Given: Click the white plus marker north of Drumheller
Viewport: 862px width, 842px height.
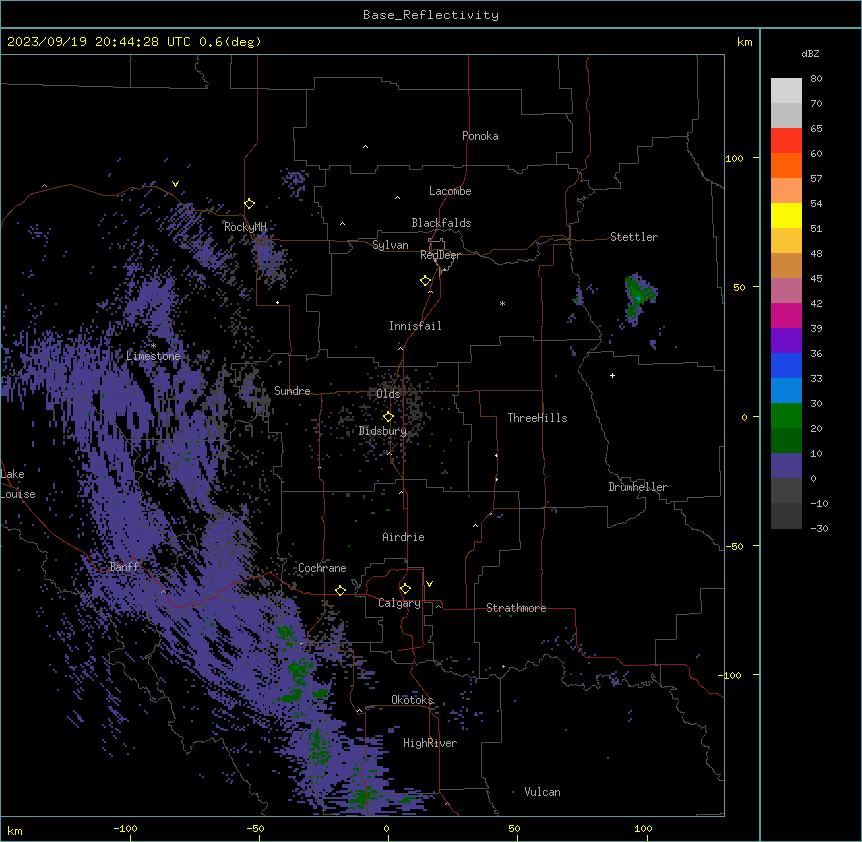Looking at the screenshot, I should click(x=612, y=375).
